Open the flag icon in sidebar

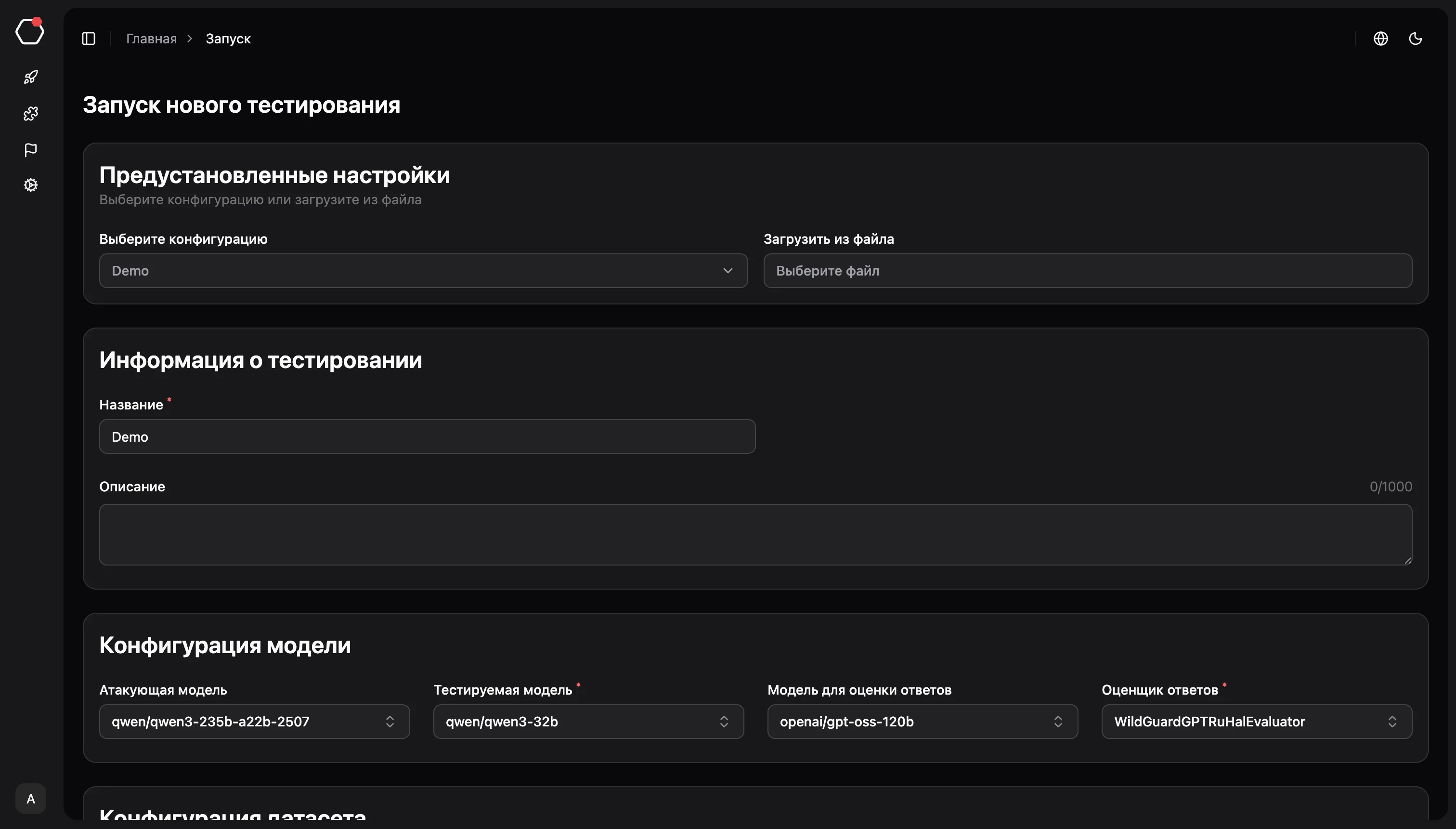[31, 149]
